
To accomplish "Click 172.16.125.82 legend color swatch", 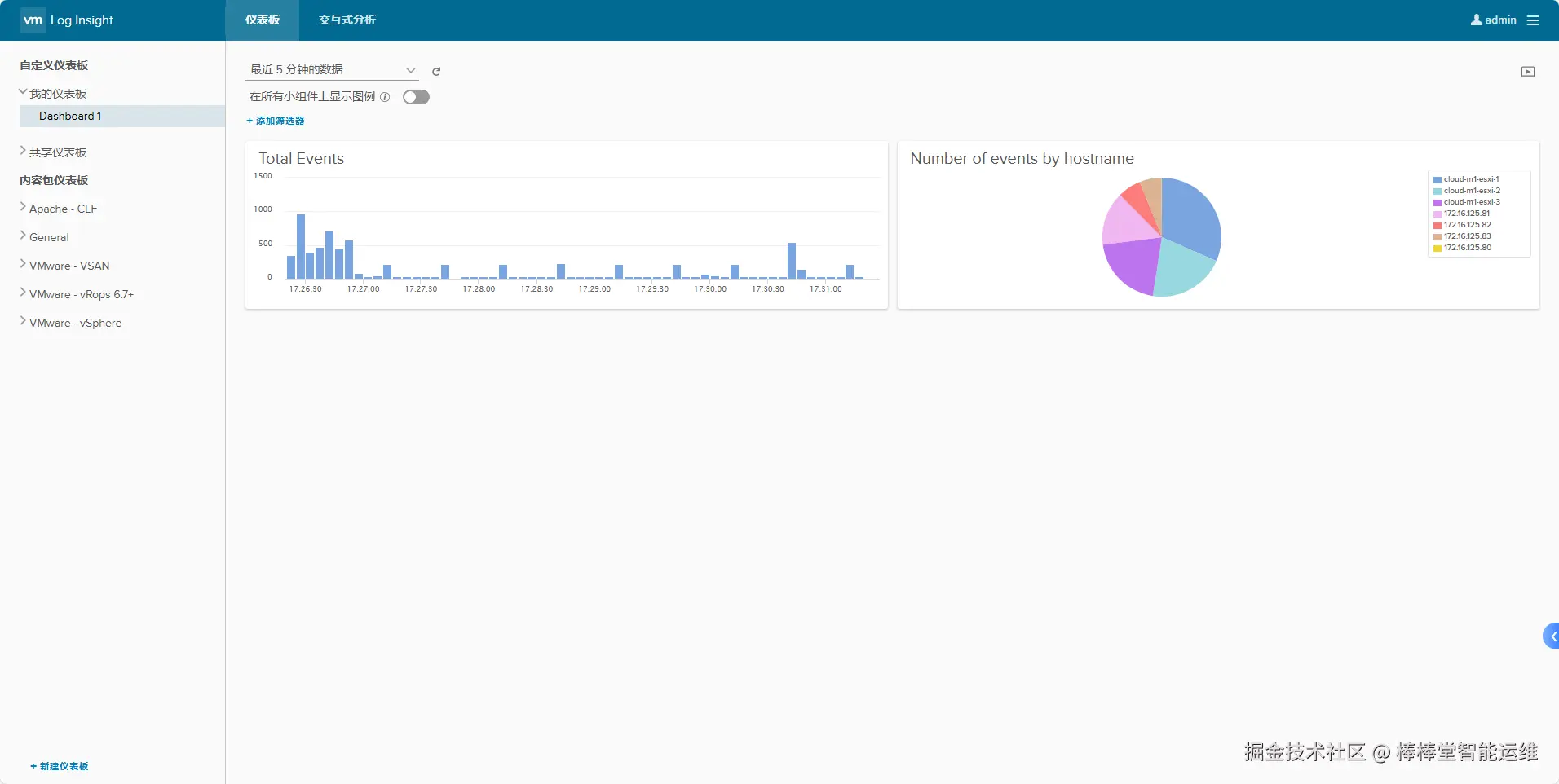I will tap(1438, 226).
